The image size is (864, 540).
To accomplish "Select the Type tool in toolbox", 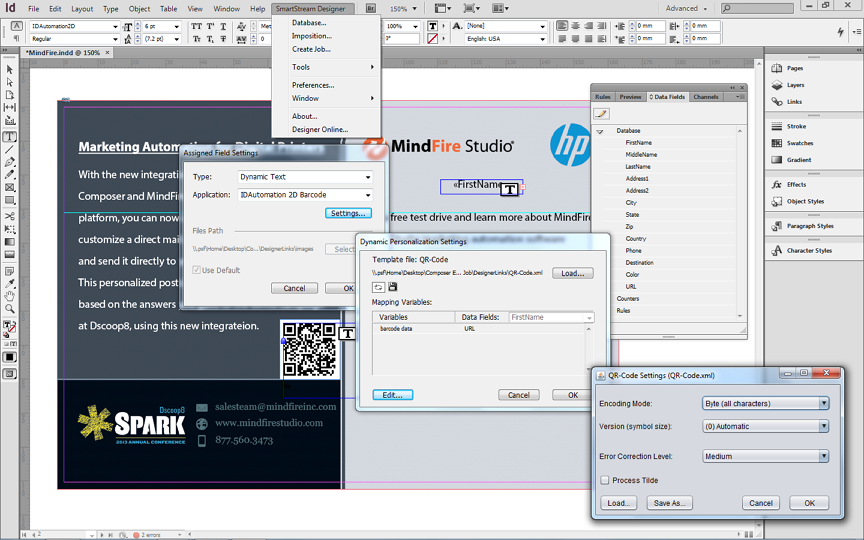I will [9, 137].
